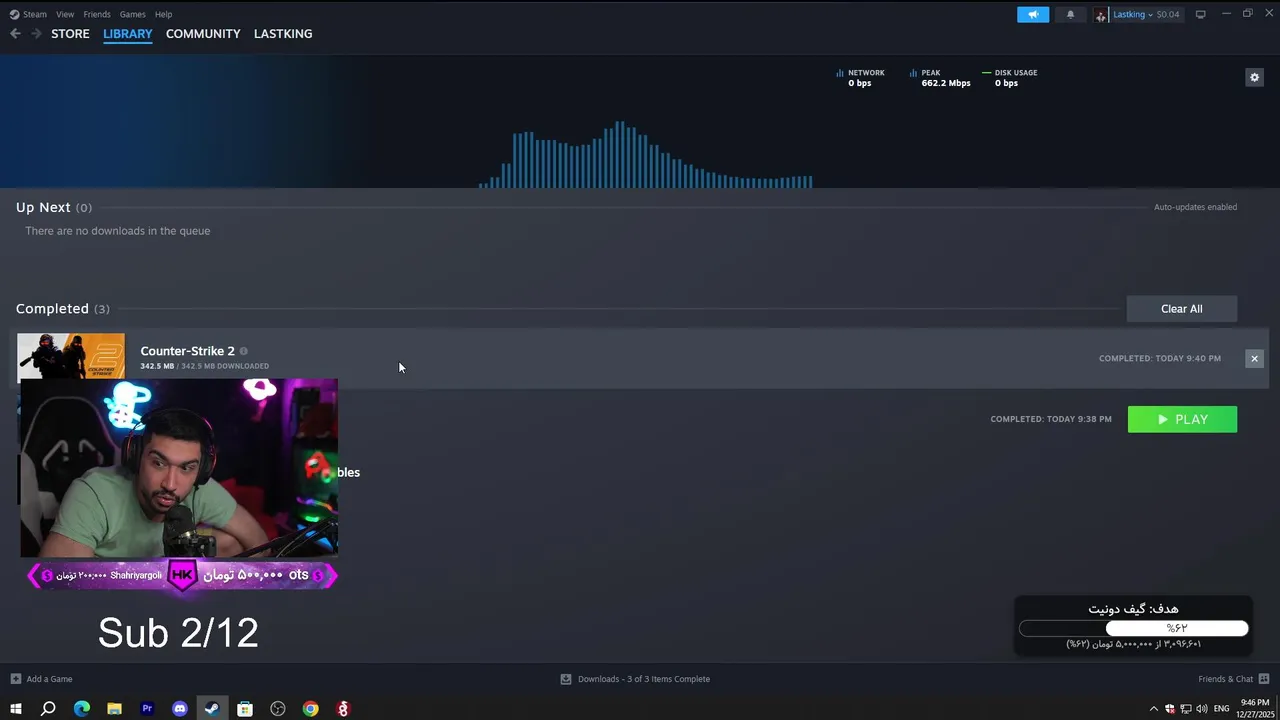
Task: Click the PEAK 662.2 Mbps statistic
Action: click(x=940, y=78)
